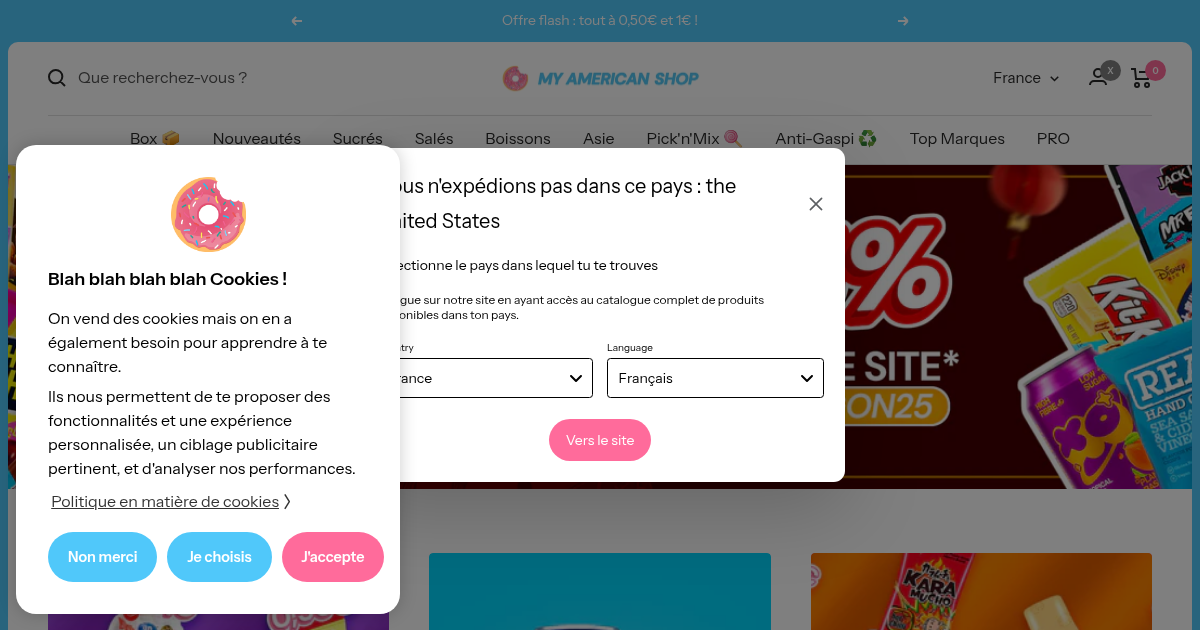Click the search magnifier icon
The height and width of the screenshot is (630, 1200).
57,78
